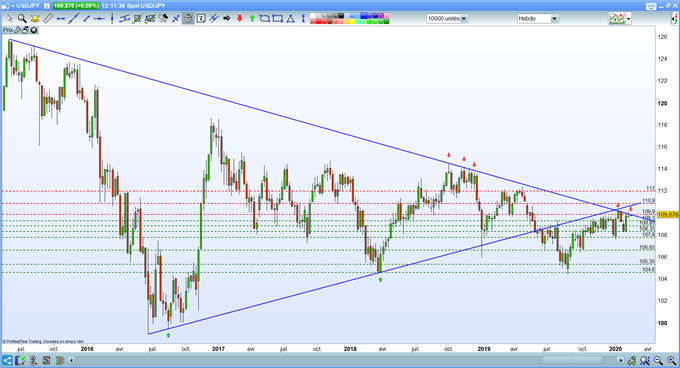
Task: Click the fourth bottom-left square icon
Action: tap(46, 360)
